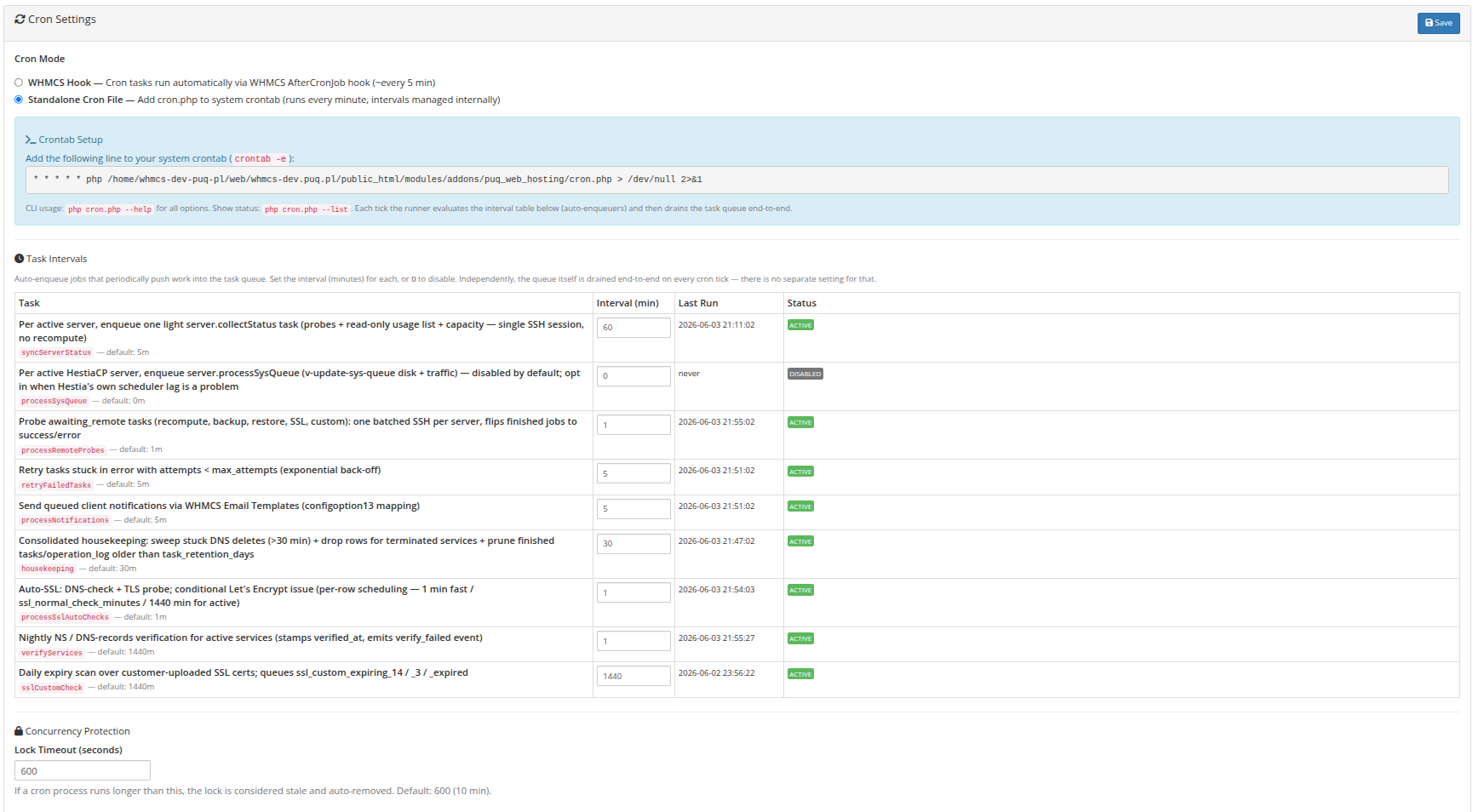The image size is (1473, 812).
Task: Click the Last Run column header
Action: (x=698, y=303)
